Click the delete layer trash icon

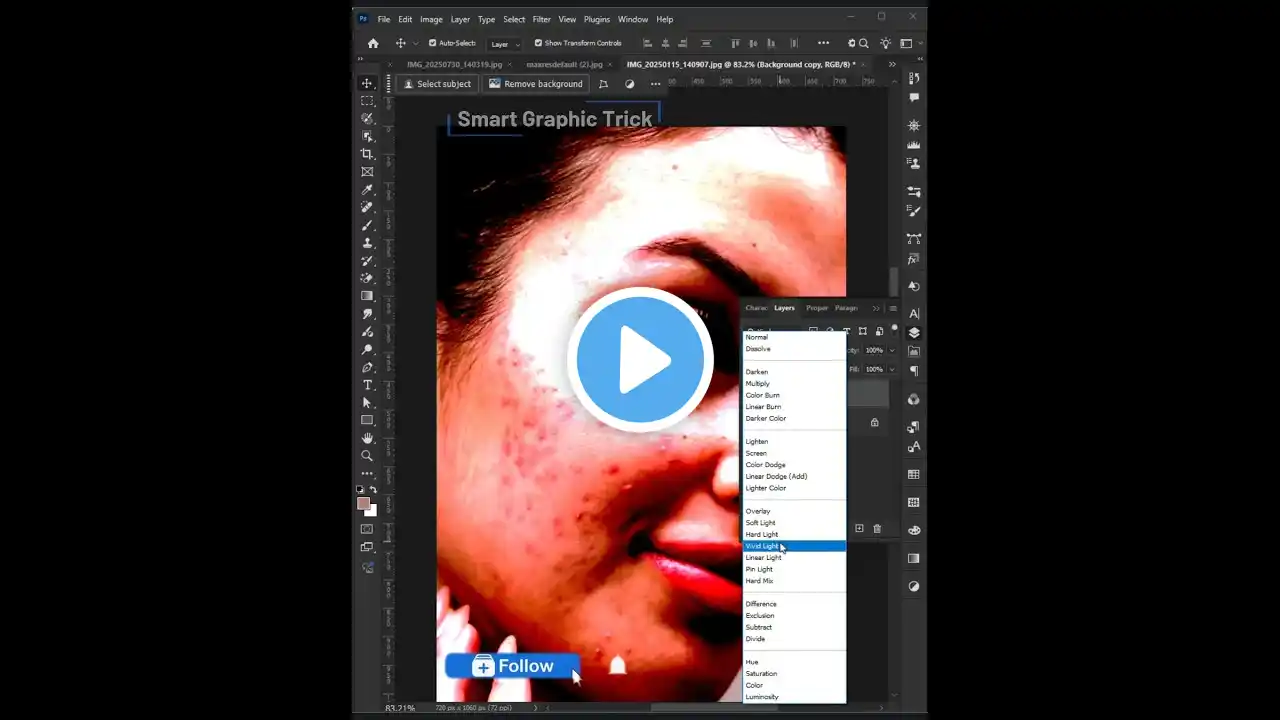click(x=877, y=528)
